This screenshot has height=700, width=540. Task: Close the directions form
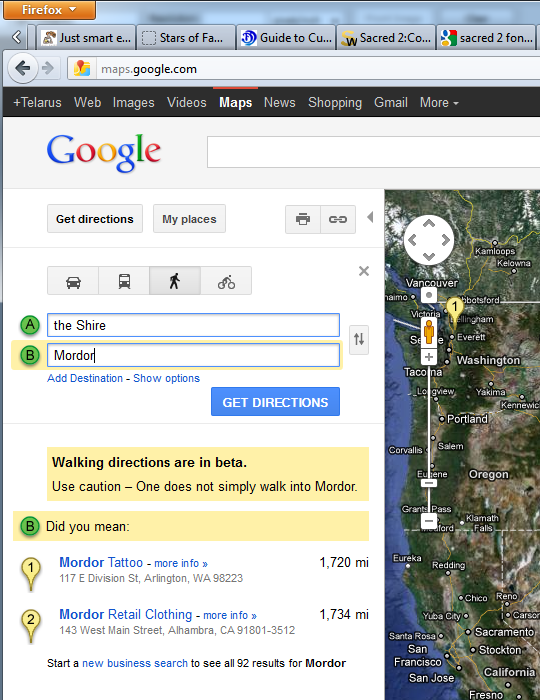point(364,271)
